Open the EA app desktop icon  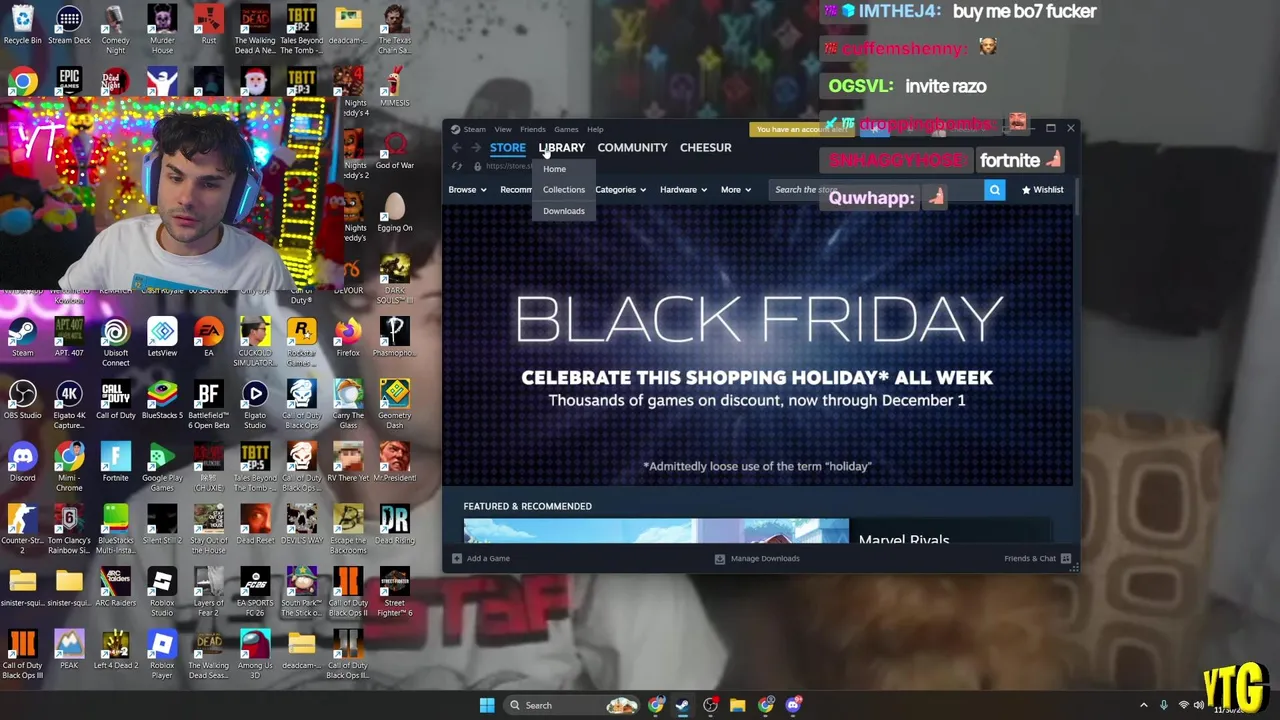coord(208,337)
